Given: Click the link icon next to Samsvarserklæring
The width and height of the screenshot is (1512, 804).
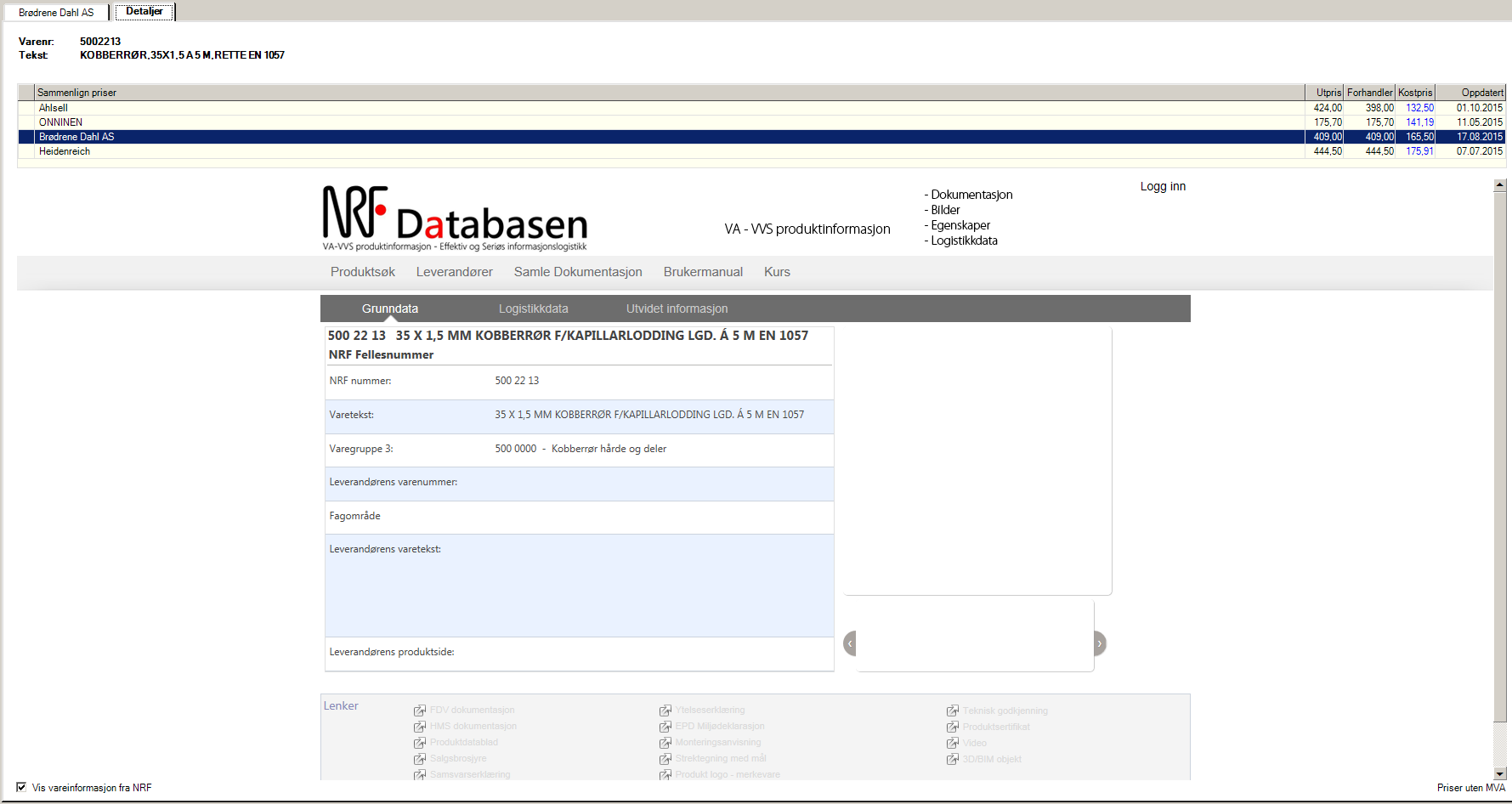Looking at the screenshot, I should (x=420, y=775).
